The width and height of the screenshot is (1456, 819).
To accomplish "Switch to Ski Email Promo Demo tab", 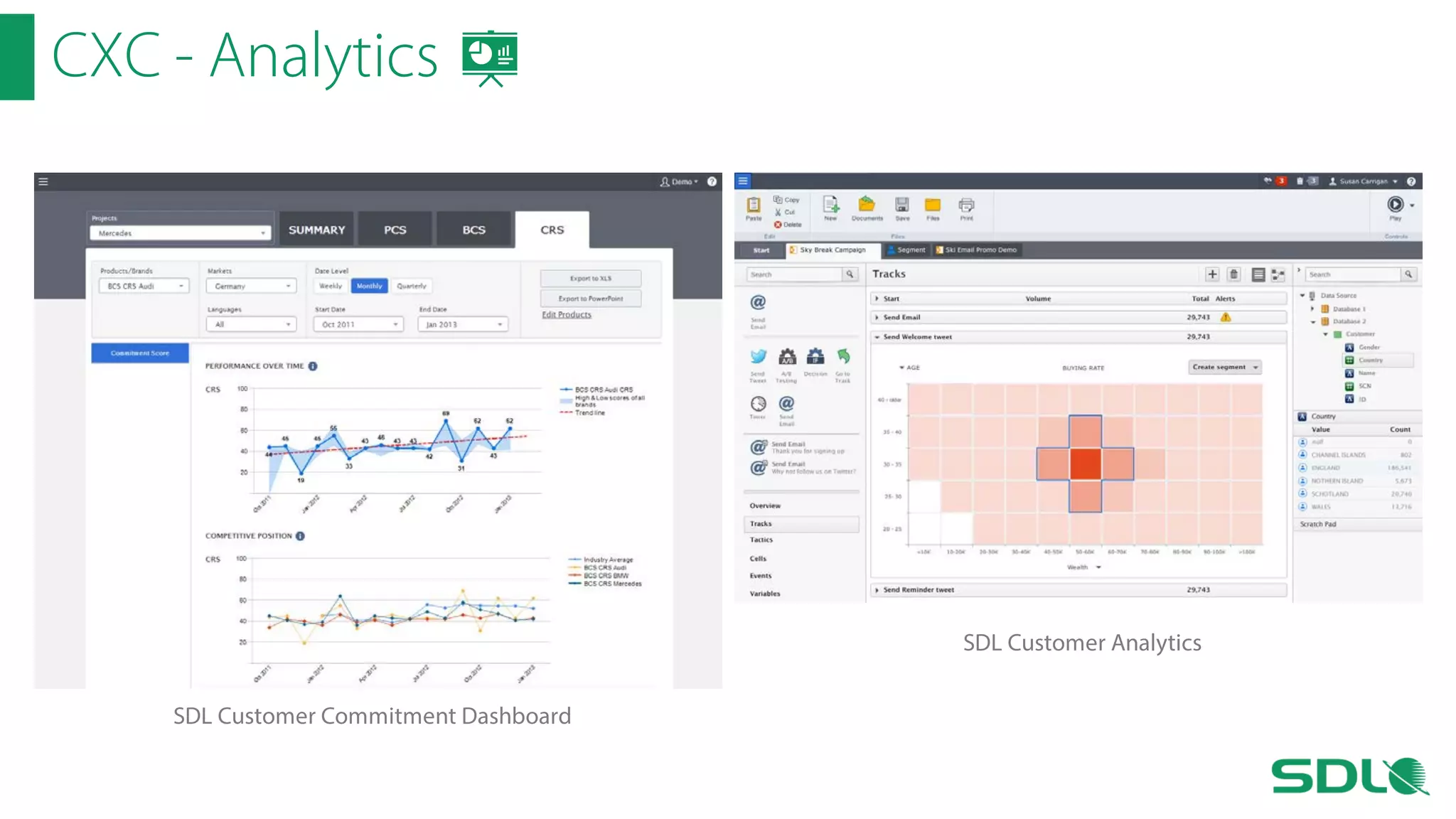I will 976,250.
